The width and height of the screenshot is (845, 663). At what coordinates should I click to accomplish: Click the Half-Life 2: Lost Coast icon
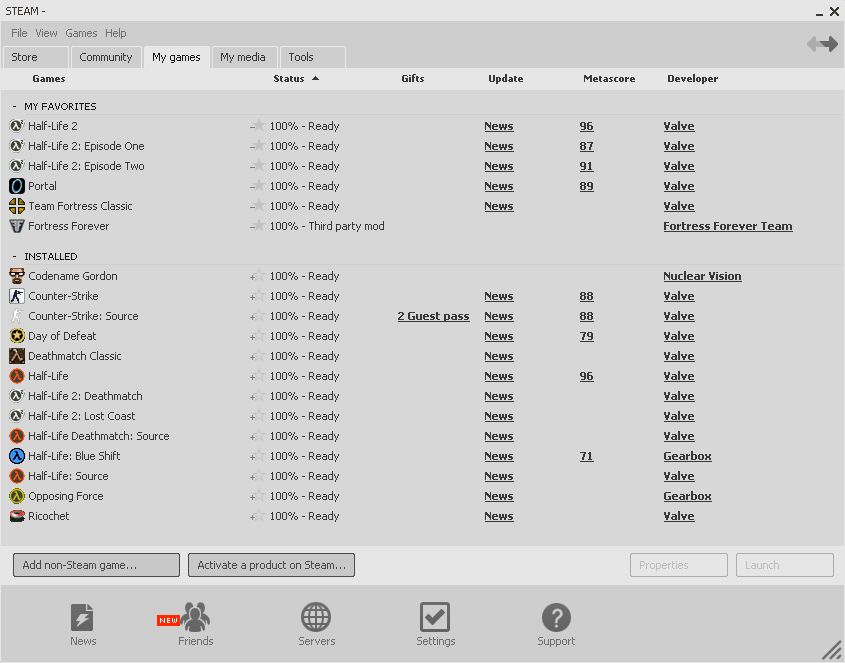pos(17,416)
